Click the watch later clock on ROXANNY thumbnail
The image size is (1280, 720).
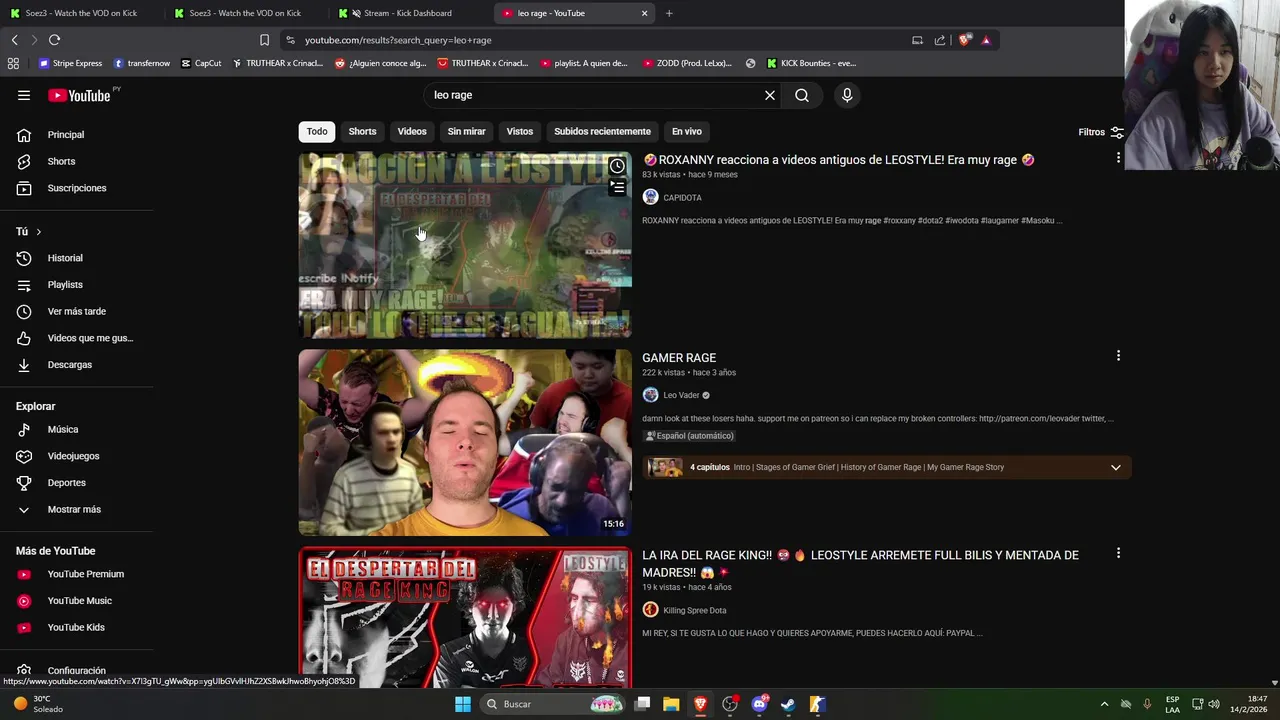pos(617,166)
